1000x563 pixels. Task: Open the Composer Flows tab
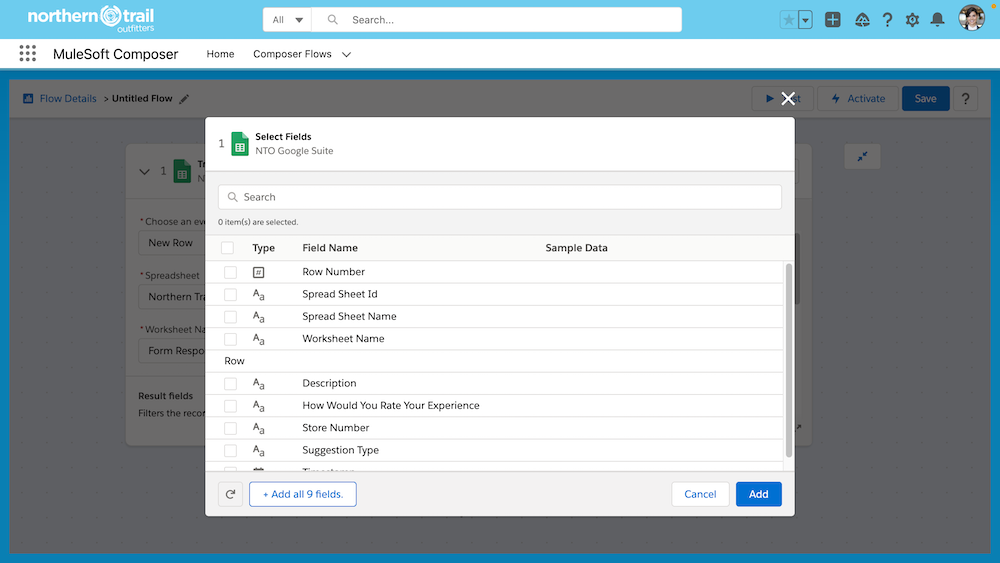[292, 54]
